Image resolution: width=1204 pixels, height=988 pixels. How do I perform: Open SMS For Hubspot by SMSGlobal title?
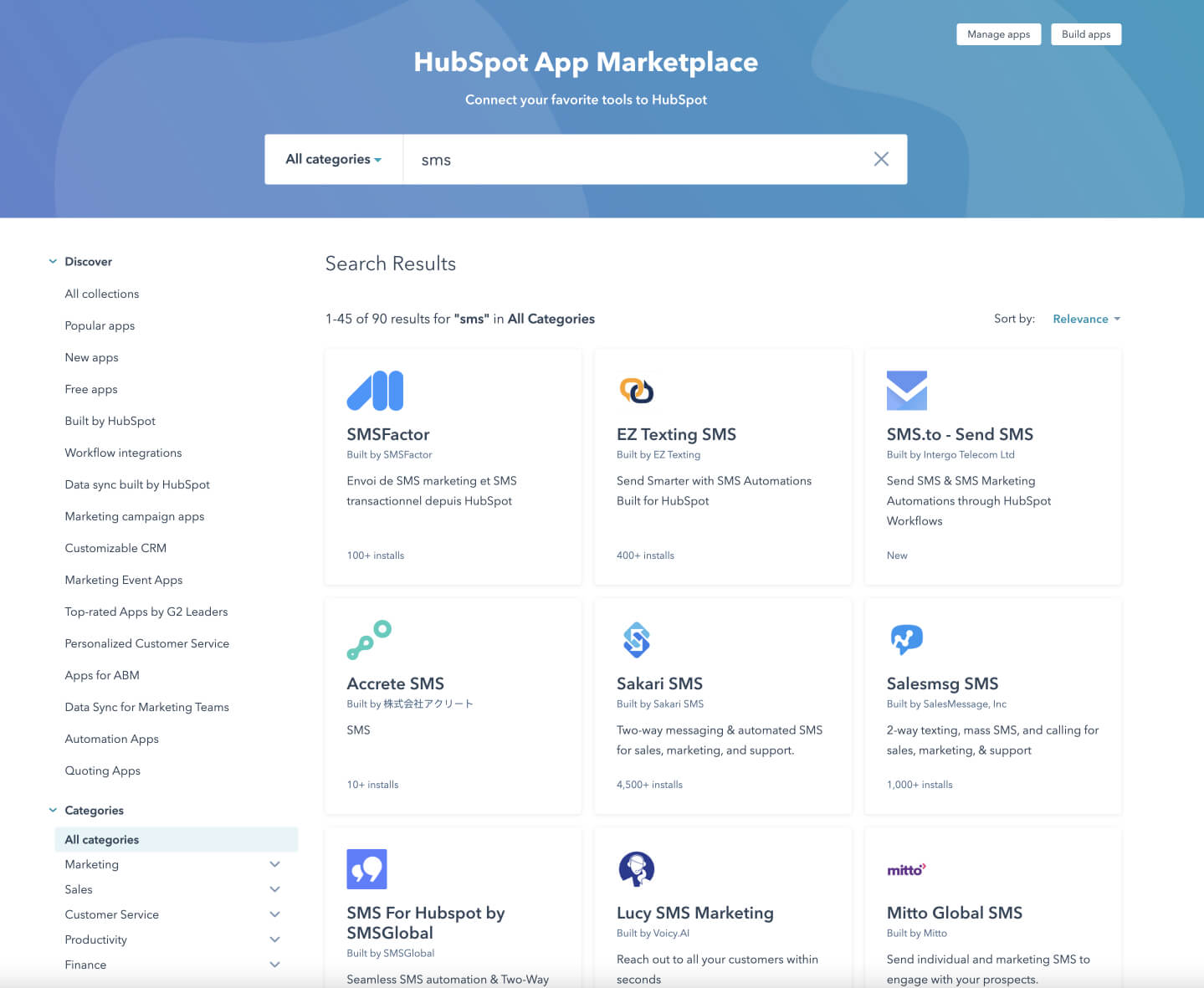coord(426,923)
